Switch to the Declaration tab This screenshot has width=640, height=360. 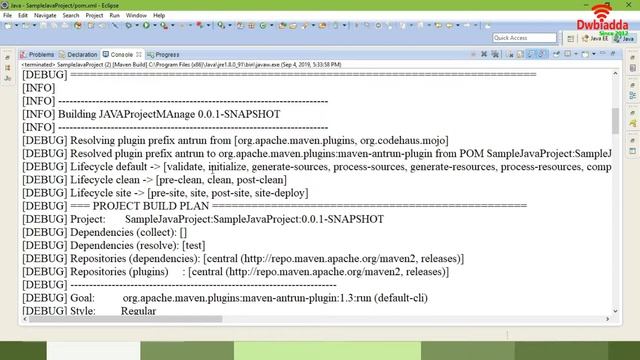coord(78,54)
